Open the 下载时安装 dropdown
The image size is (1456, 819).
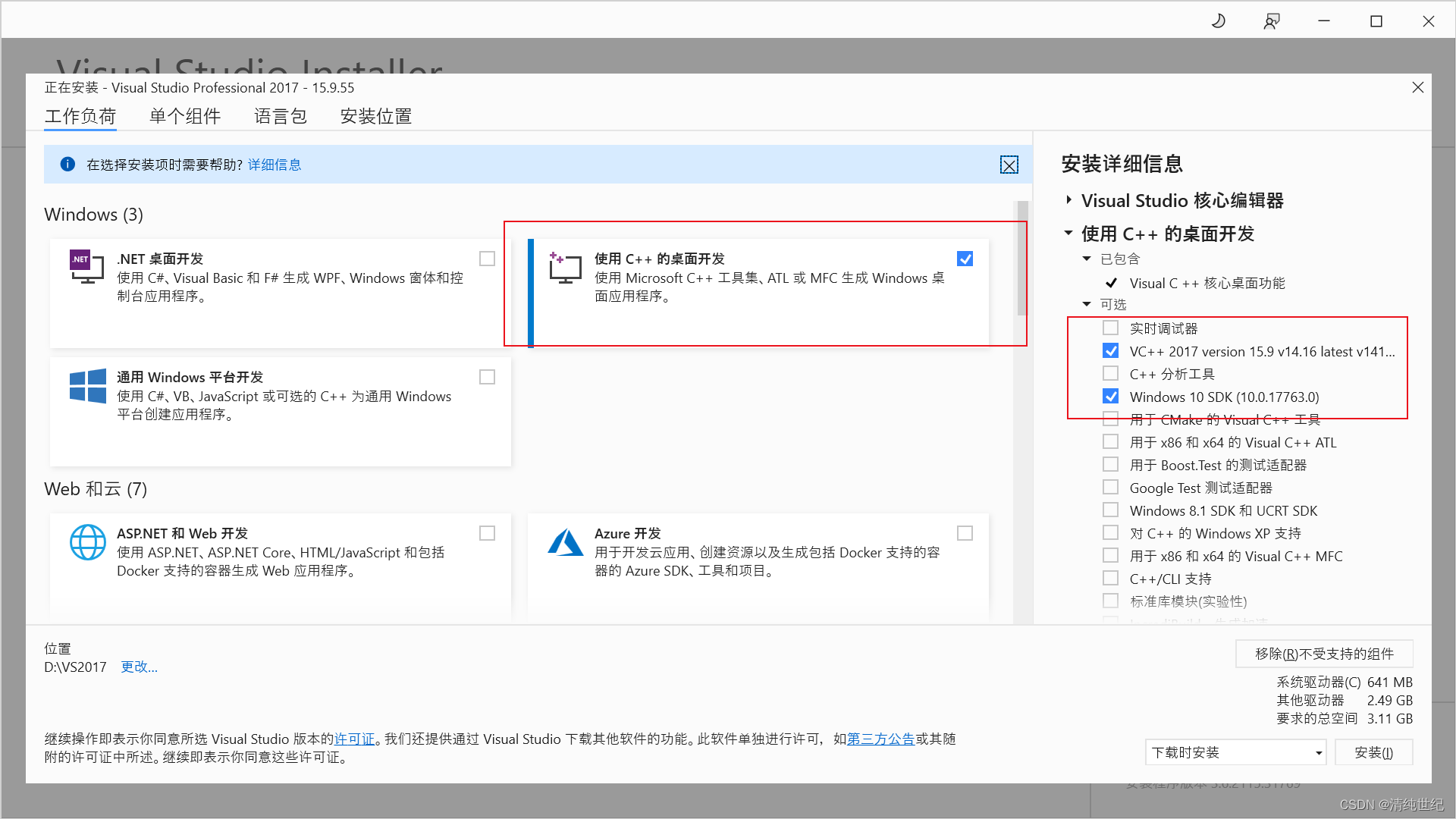(x=1235, y=752)
